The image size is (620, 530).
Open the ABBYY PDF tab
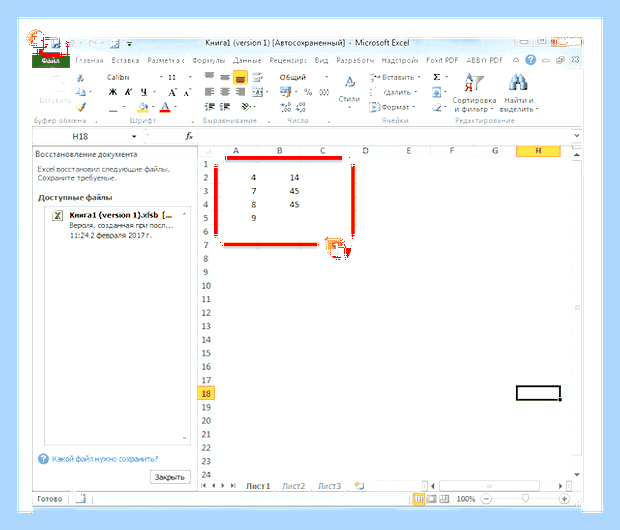[x=484, y=61]
